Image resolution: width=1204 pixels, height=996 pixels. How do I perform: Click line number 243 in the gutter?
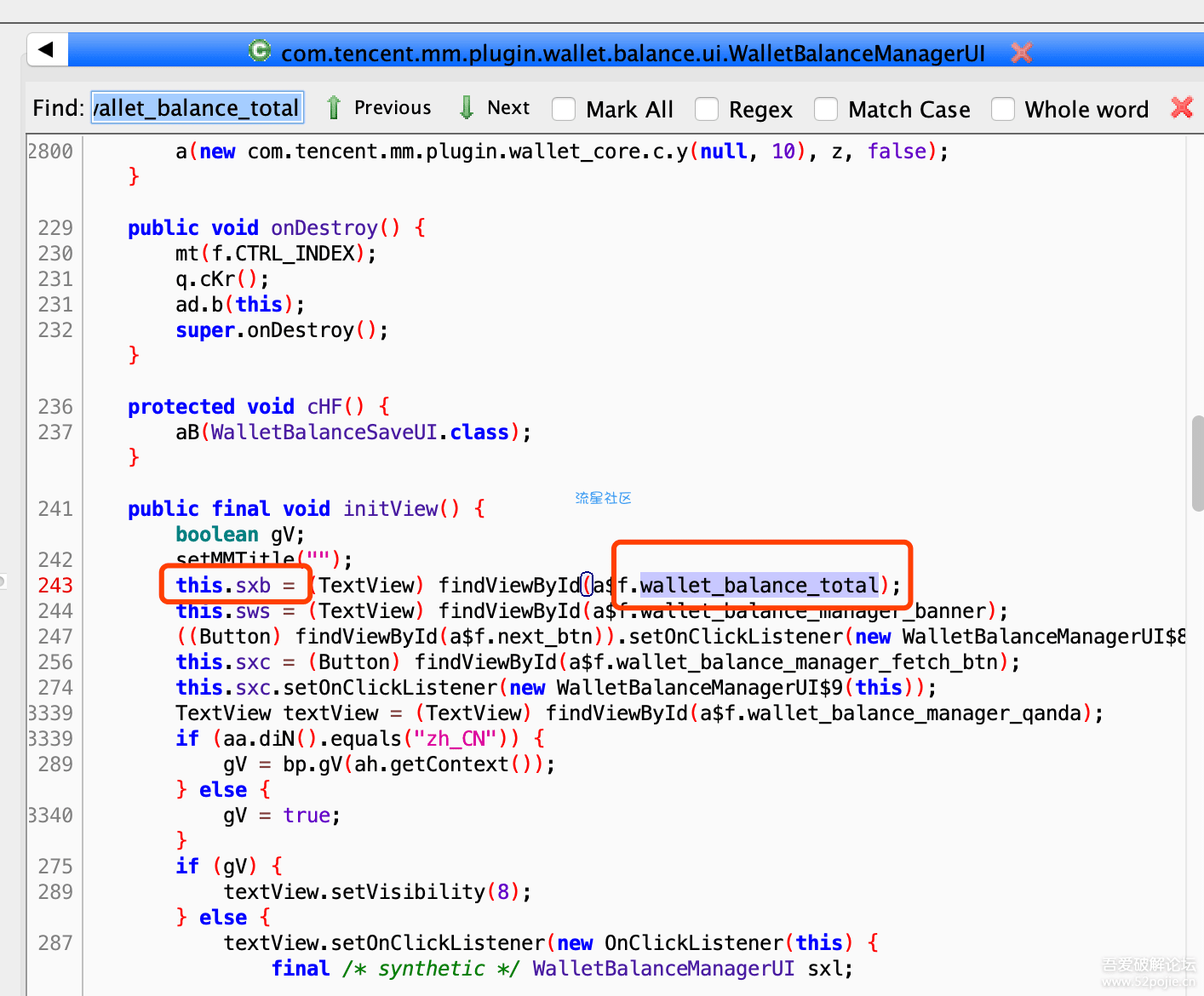pyautogui.click(x=55, y=585)
